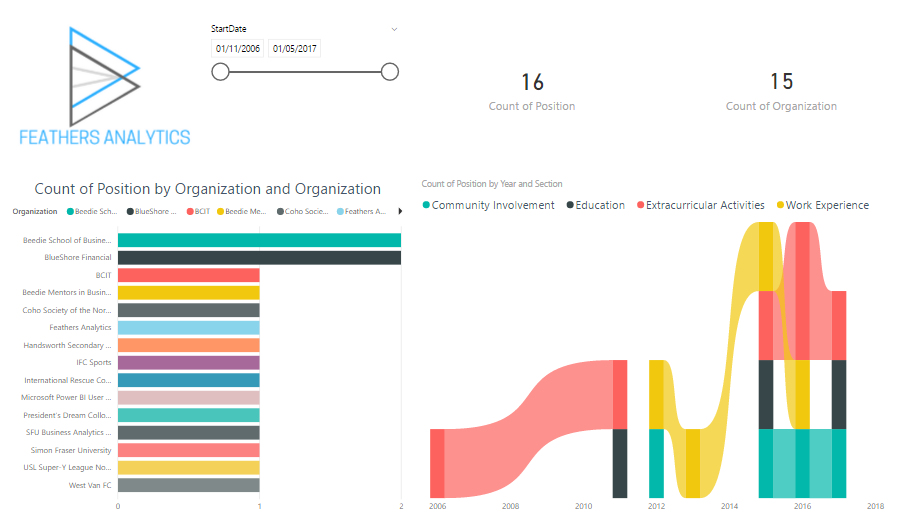Click 'Count of Position by Year and Section' title
This screenshot has height=528, width=903.
(492, 184)
